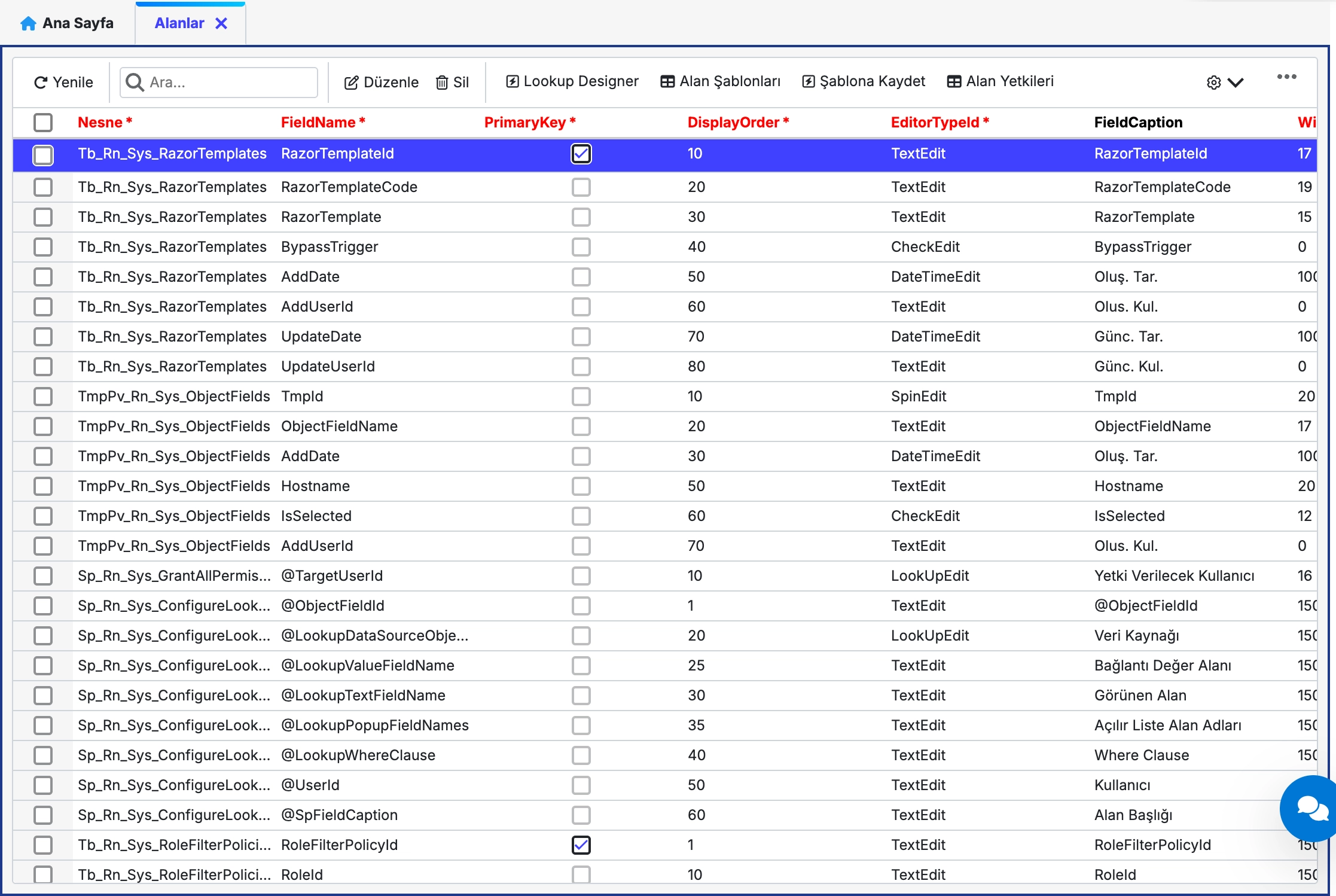Open the three-dots overflow menu
This screenshot has height=896, width=1336.
click(1286, 77)
